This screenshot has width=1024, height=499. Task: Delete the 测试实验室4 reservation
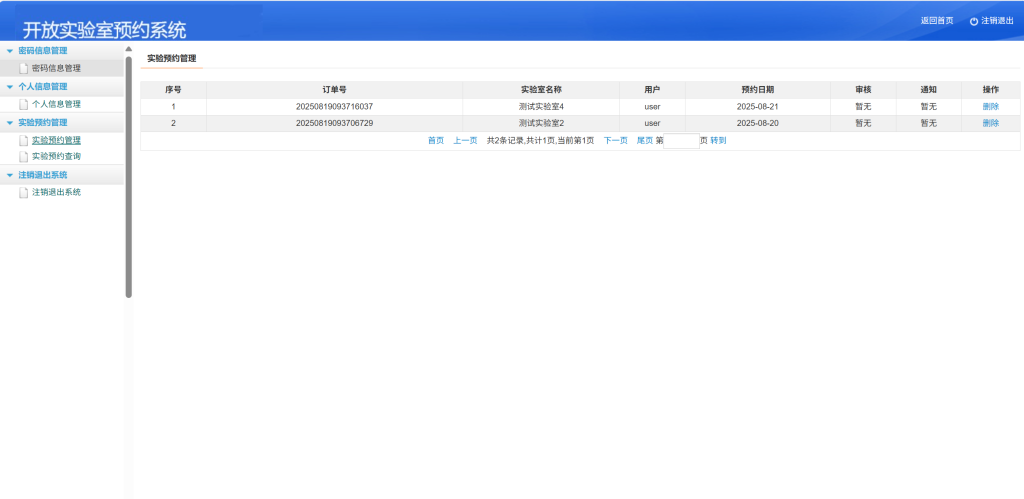pyautogui.click(x=991, y=106)
